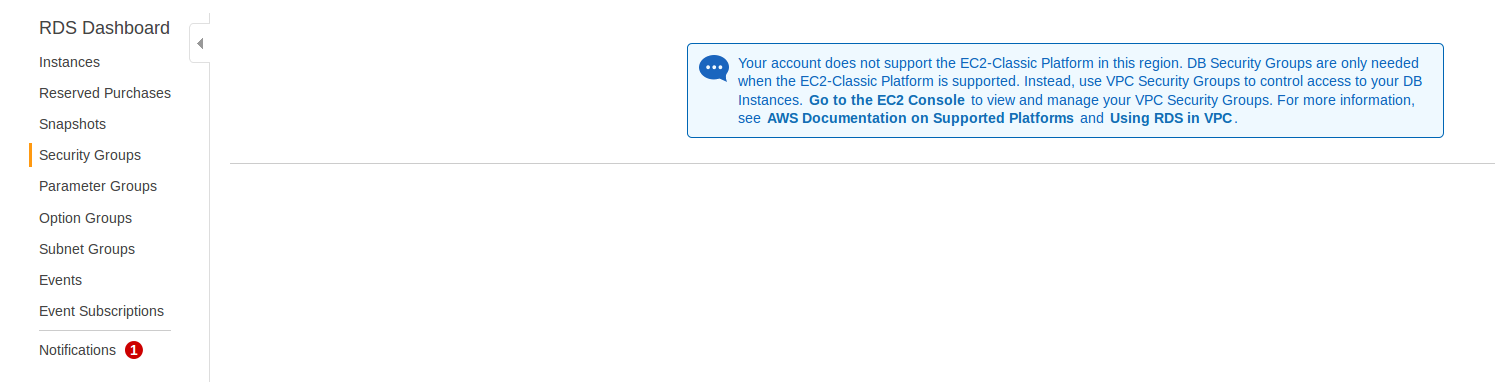Open Instances in the sidebar

[x=69, y=62]
